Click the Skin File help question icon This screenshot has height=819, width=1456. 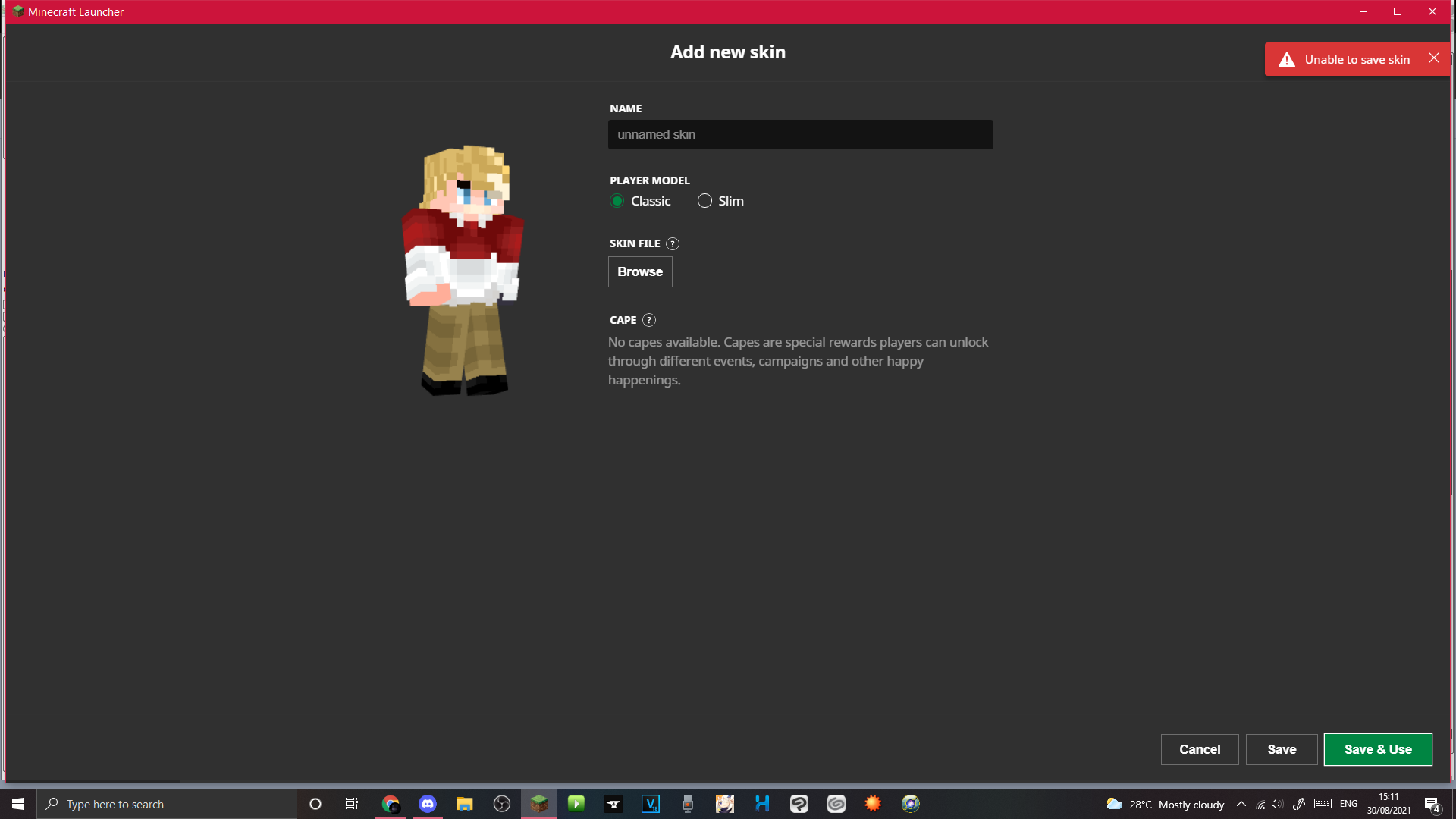click(x=673, y=244)
